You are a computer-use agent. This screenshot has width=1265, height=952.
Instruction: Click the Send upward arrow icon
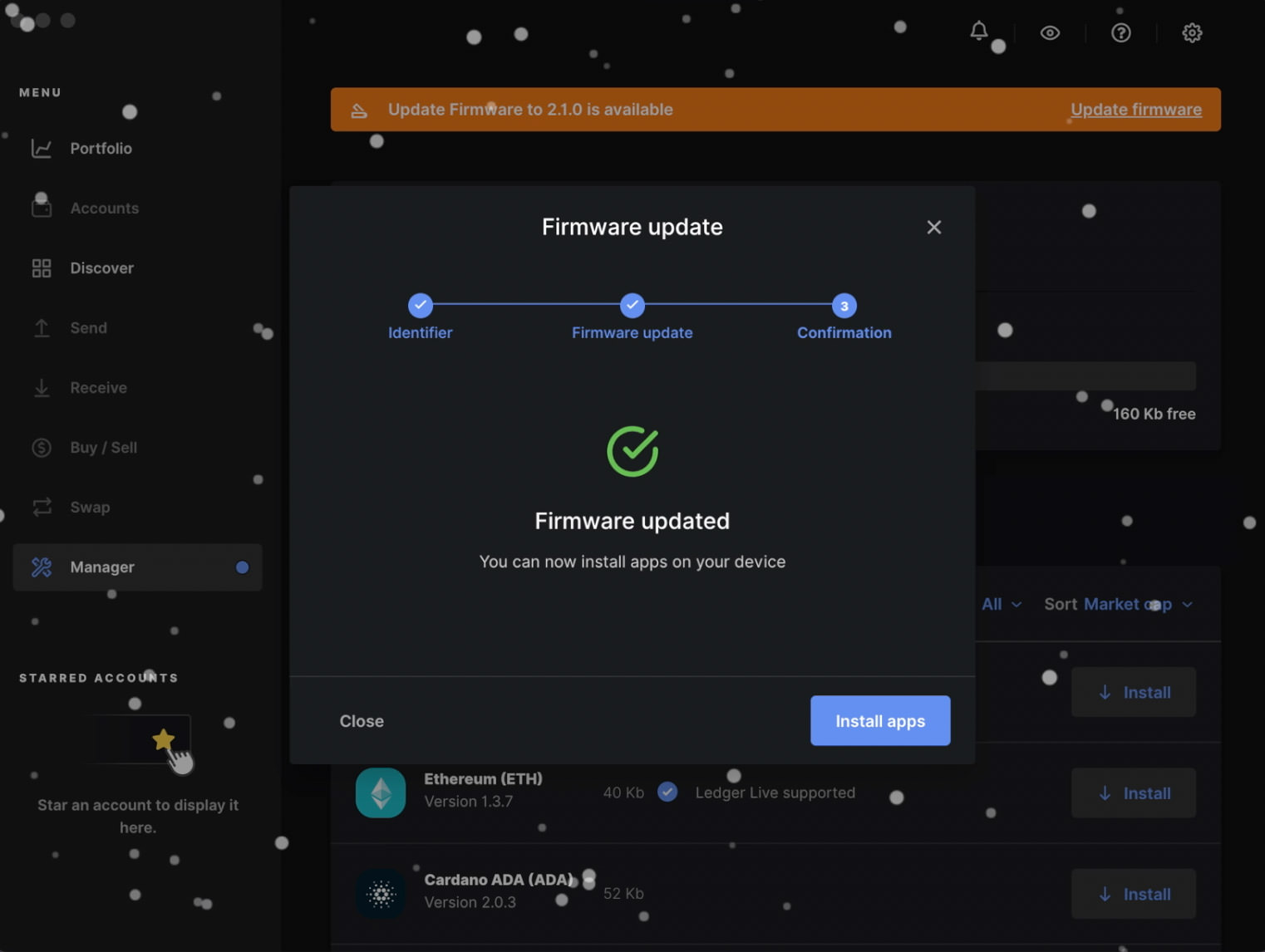point(42,328)
